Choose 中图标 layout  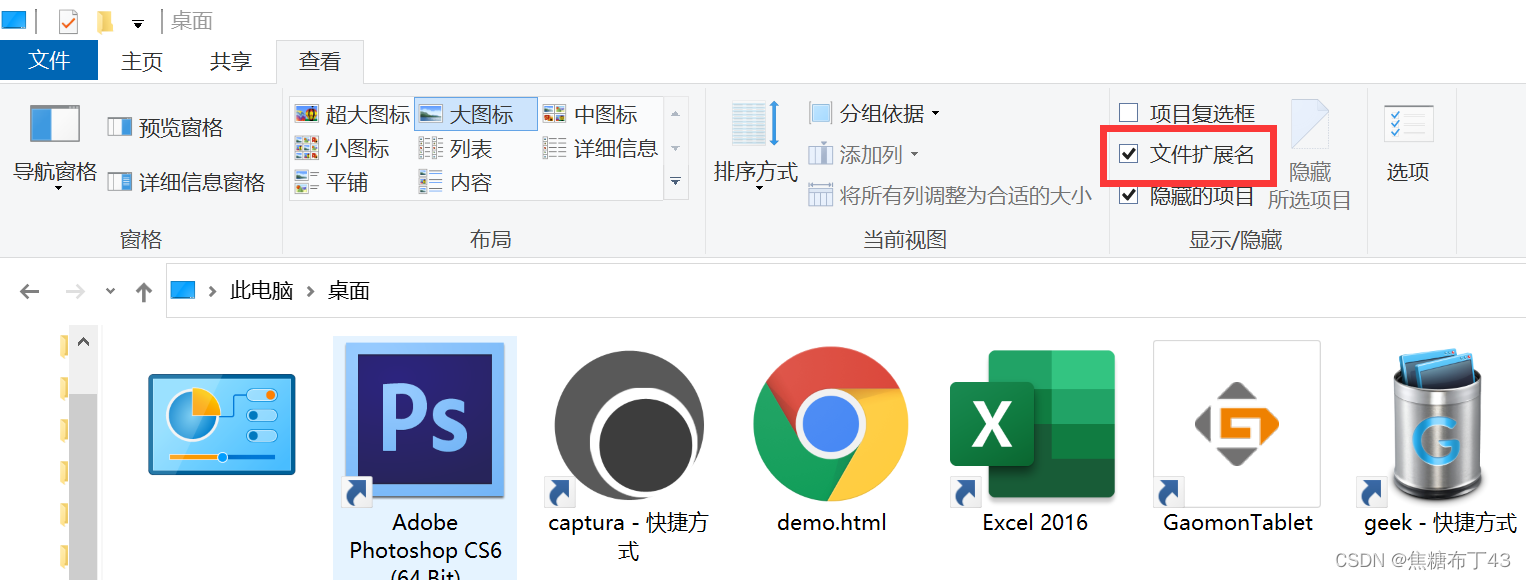pos(590,114)
